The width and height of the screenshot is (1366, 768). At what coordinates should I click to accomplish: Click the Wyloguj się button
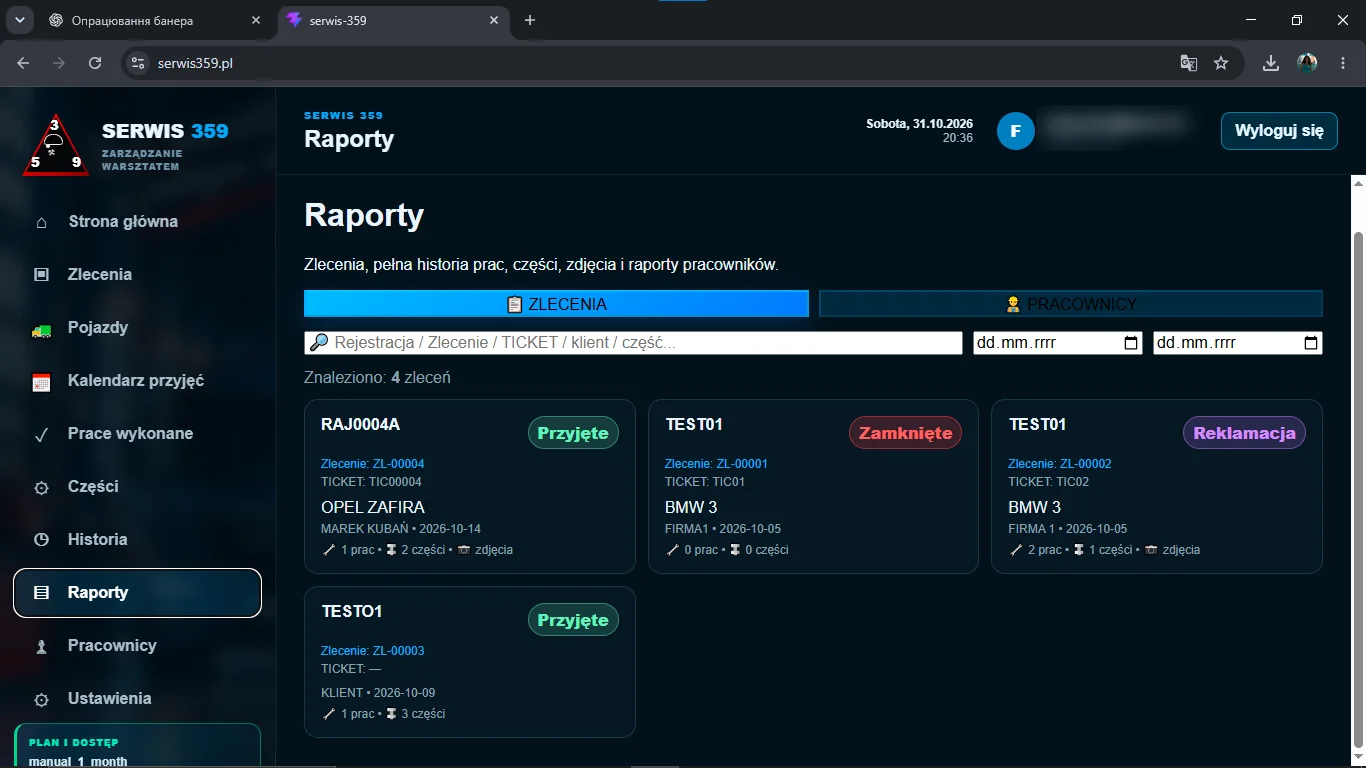coord(1279,131)
